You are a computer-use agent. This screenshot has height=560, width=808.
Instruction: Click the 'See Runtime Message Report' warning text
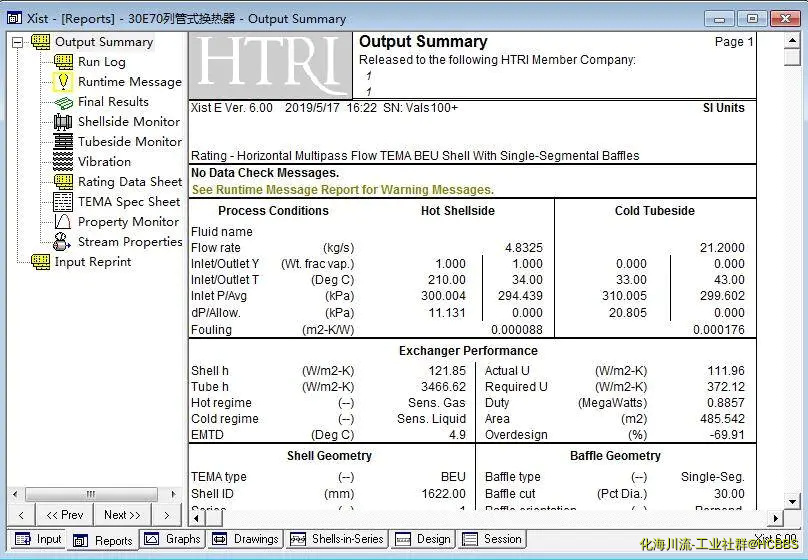pos(343,190)
